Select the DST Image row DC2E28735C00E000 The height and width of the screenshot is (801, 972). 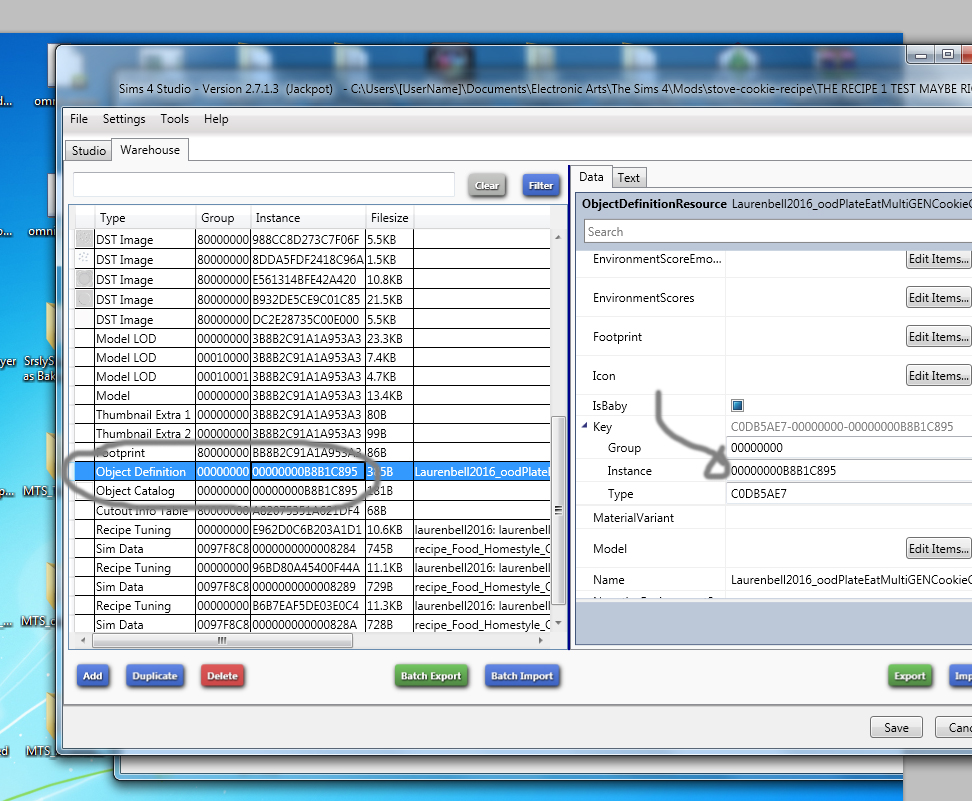(x=312, y=319)
